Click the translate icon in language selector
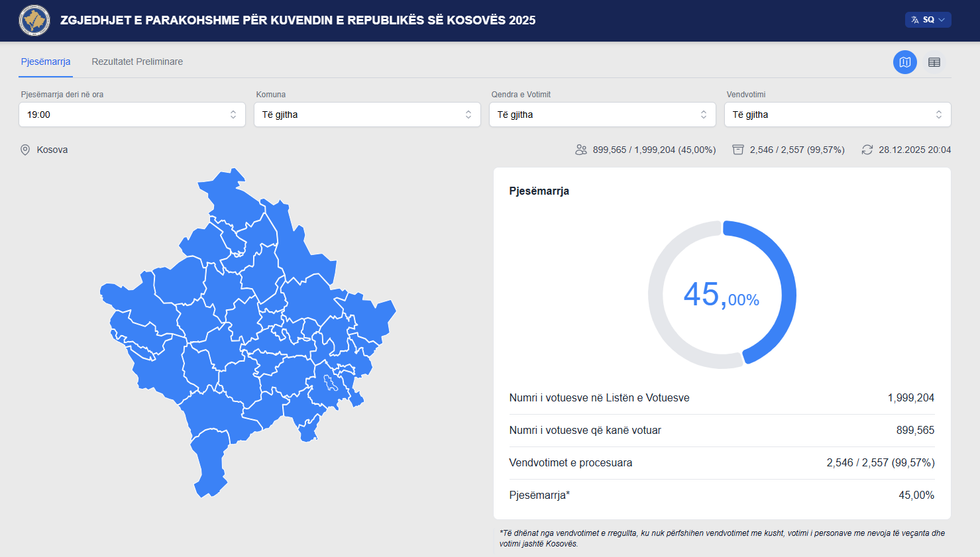Viewport: 980px width, 557px height. click(x=914, y=20)
